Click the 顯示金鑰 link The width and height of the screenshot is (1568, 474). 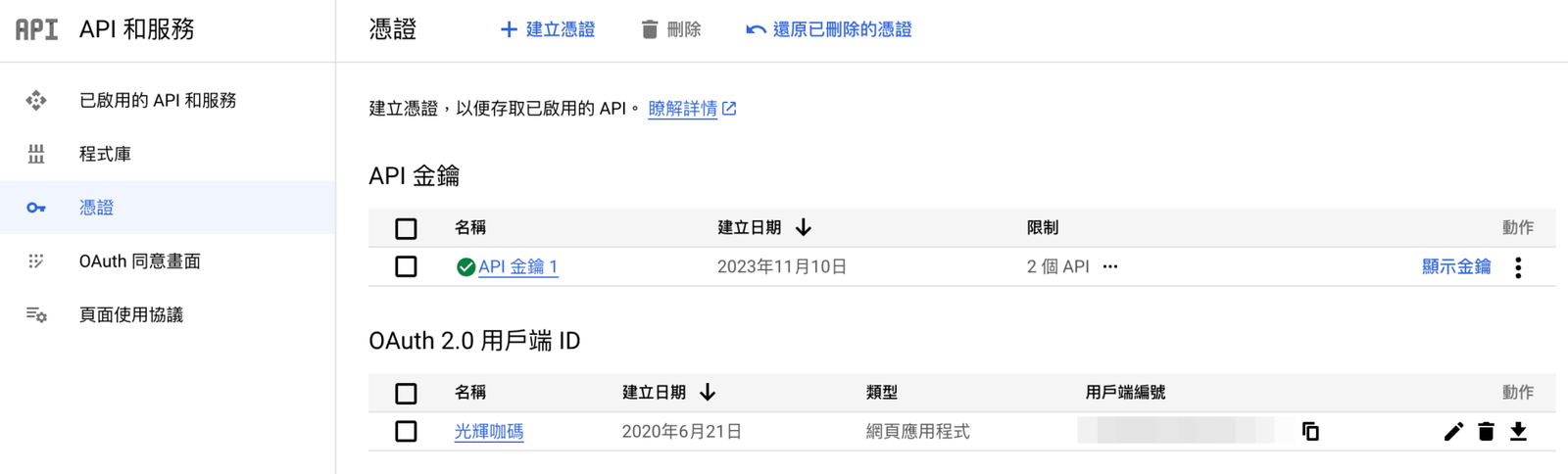tap(1455, 266)
